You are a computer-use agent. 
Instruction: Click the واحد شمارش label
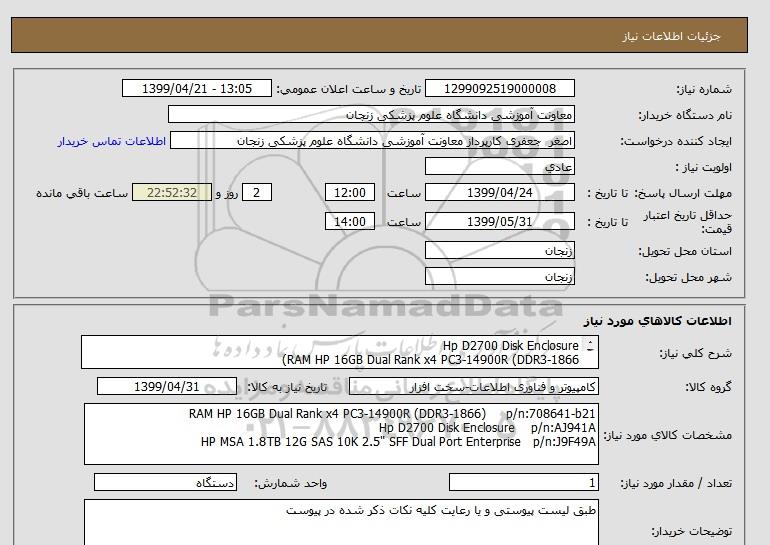(x=291, y=483)
